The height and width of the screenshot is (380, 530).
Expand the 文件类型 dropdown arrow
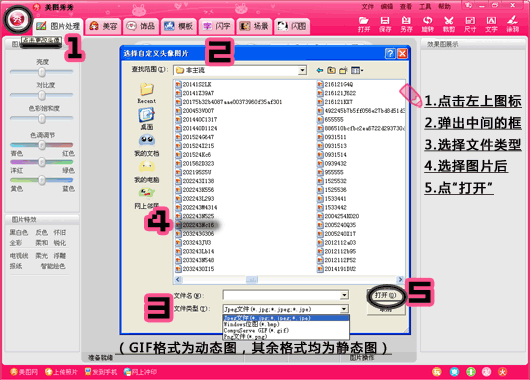pos(344,309)
